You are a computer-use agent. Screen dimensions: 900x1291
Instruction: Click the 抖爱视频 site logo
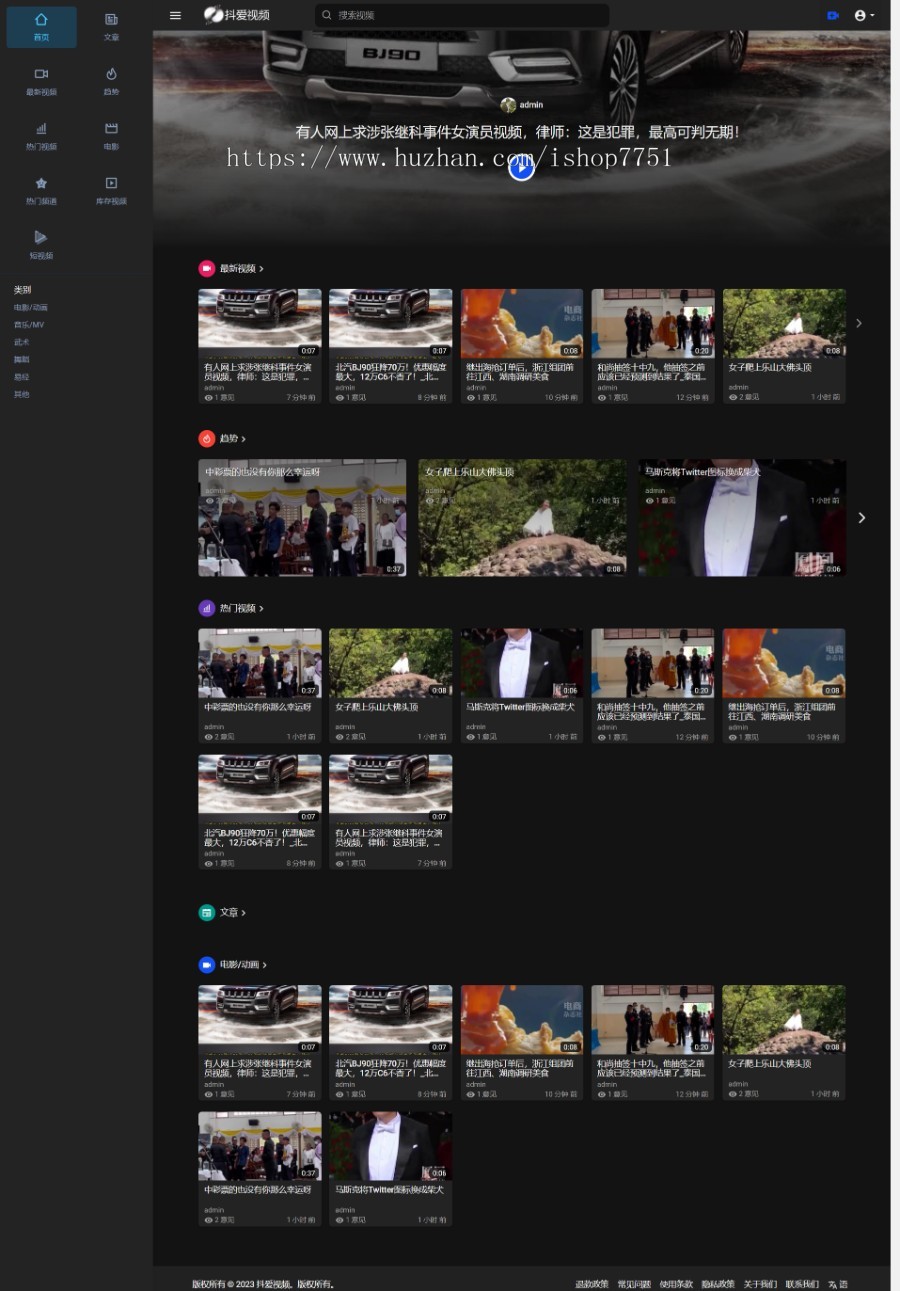237,15
